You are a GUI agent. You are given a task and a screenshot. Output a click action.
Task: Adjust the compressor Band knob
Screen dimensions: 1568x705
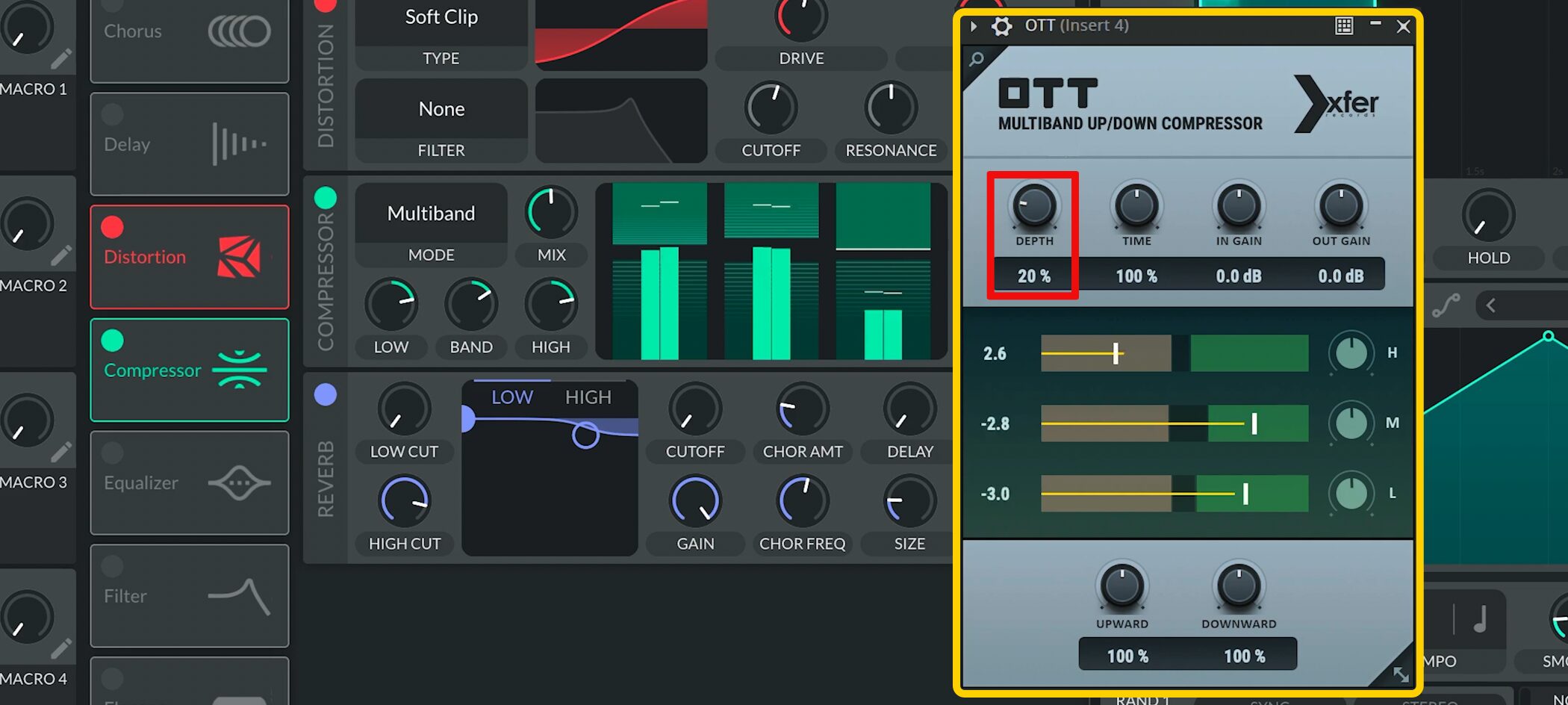(x=471, y=305)
